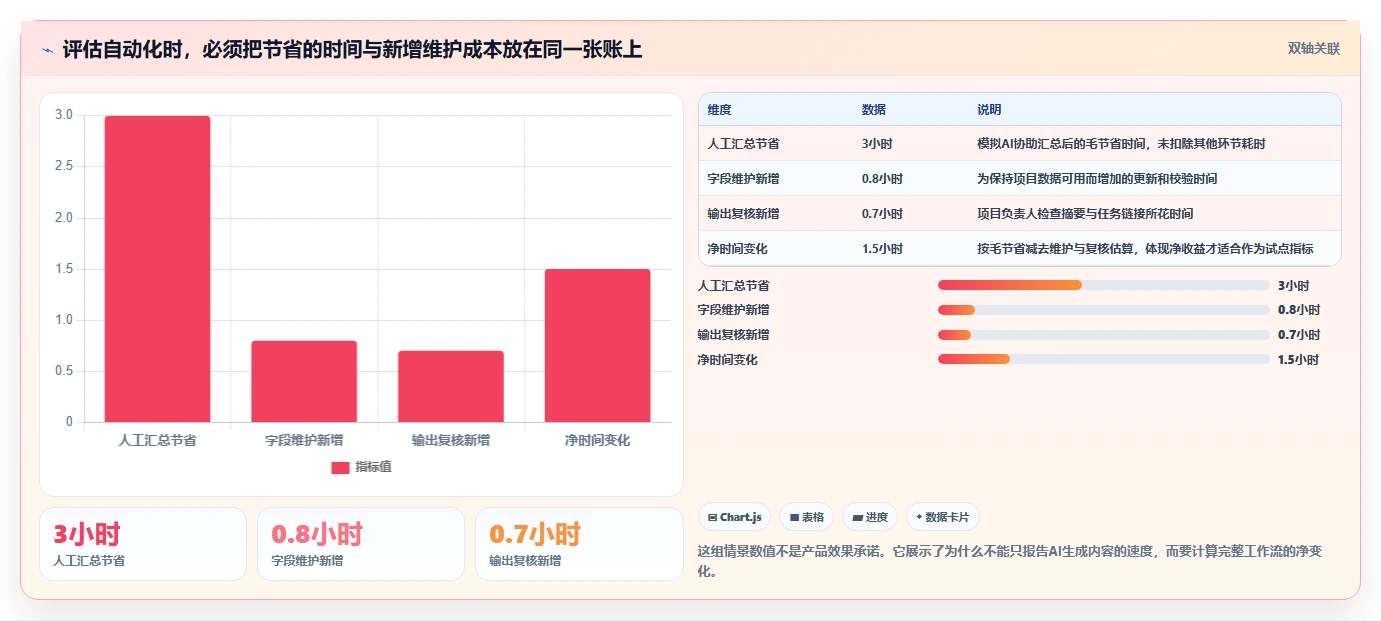Click the 人工汇总节省 progress row label
This screenshot has height=621, width=1381.
pos(733,285)
